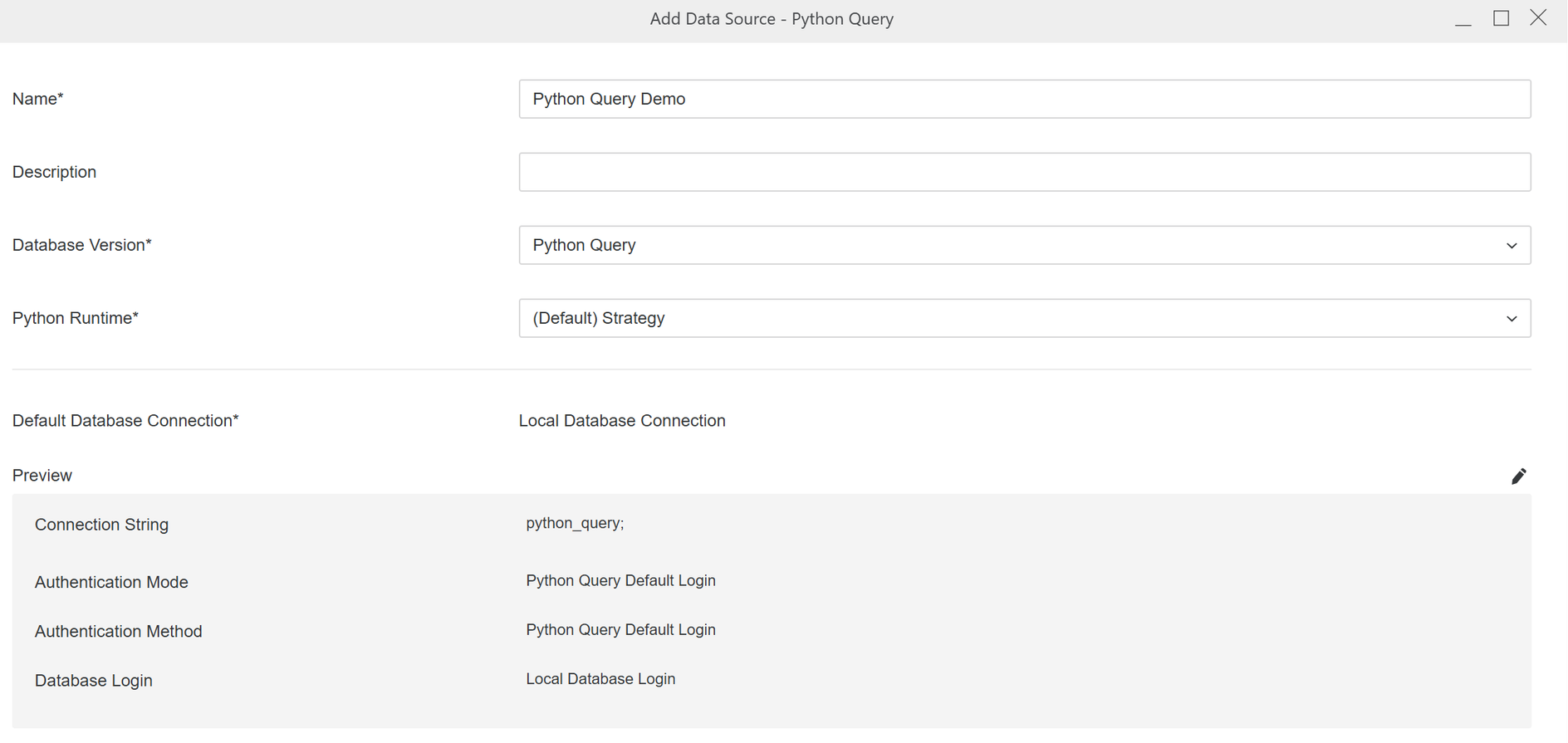Open the Database Version dropdown

click(1024, 245)
